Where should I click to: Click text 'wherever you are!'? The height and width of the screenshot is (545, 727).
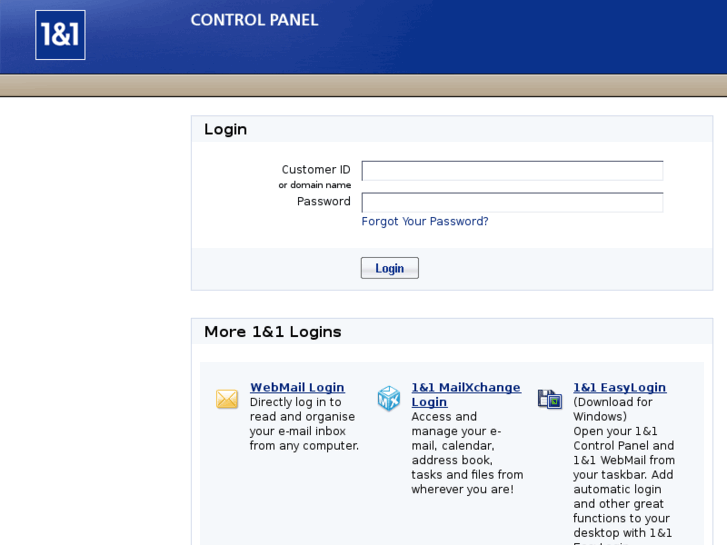[x=462, y=489]
